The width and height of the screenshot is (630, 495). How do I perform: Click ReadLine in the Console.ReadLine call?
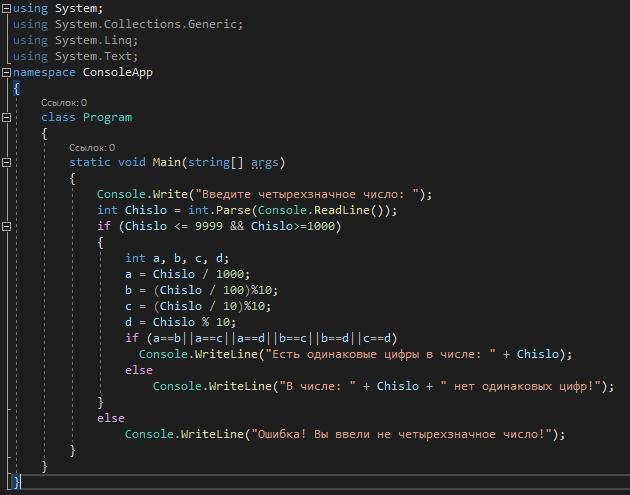click(x=342, y=210)
